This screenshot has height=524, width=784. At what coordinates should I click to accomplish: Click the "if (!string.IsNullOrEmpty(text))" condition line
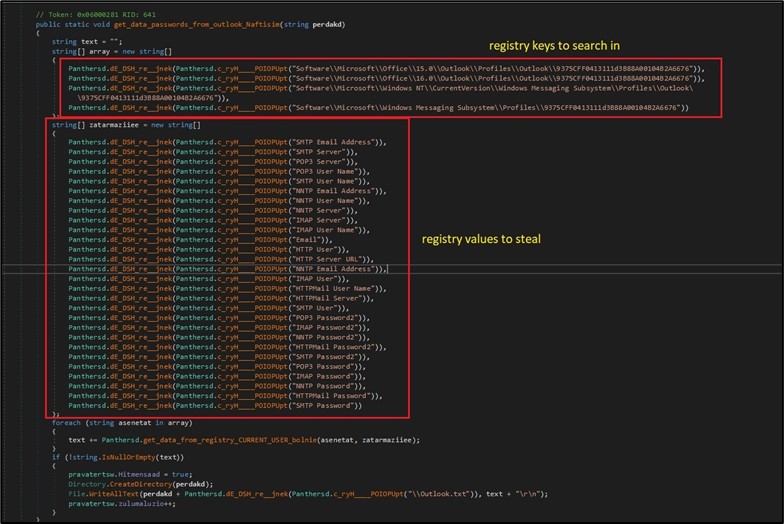(x=118, y=457)
